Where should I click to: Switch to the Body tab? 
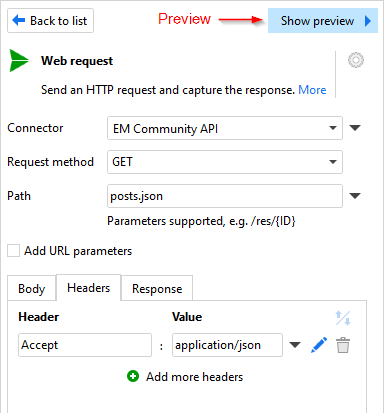(32, 288)
